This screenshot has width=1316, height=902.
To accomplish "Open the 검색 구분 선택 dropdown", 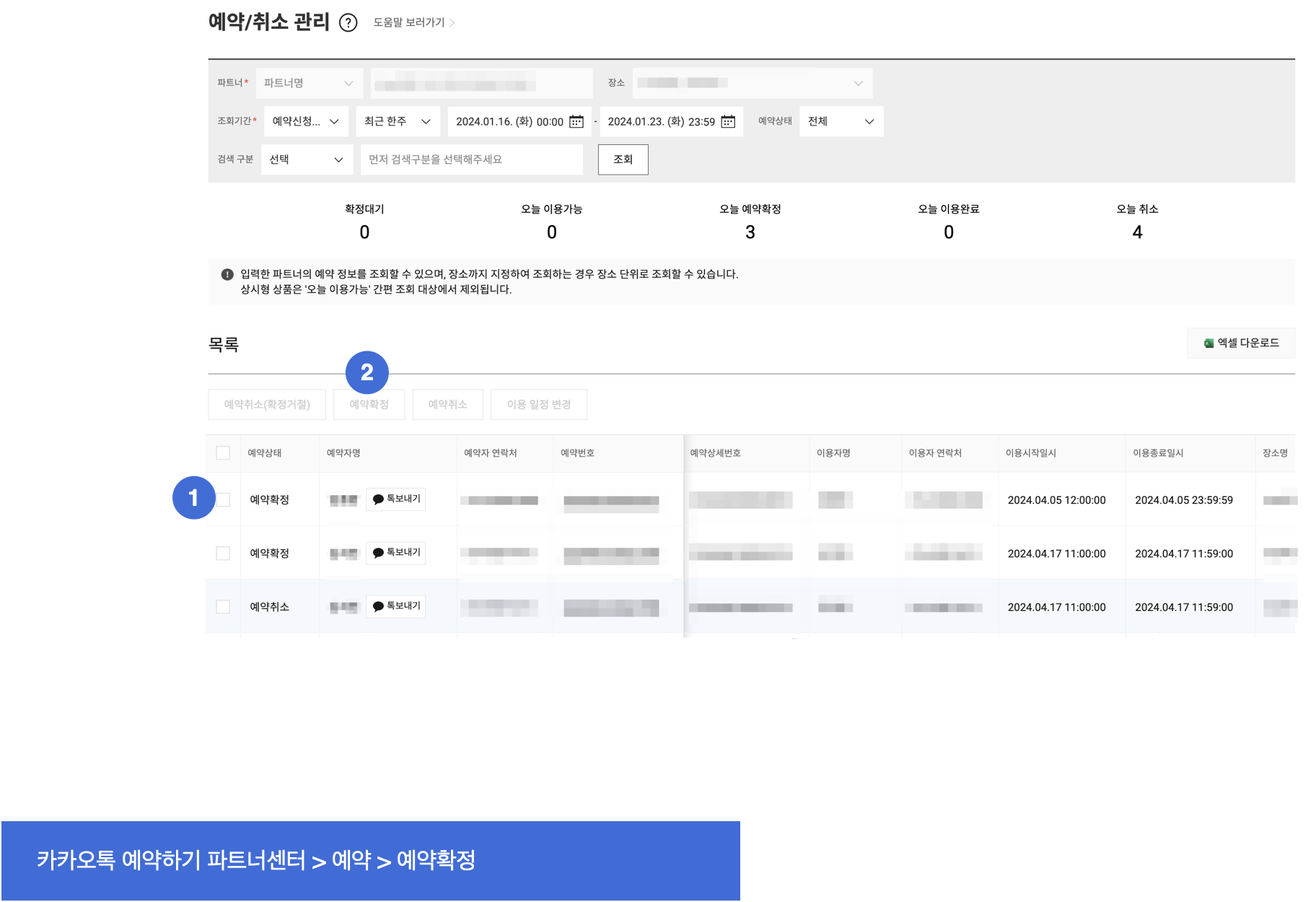I will pos(306,159).
